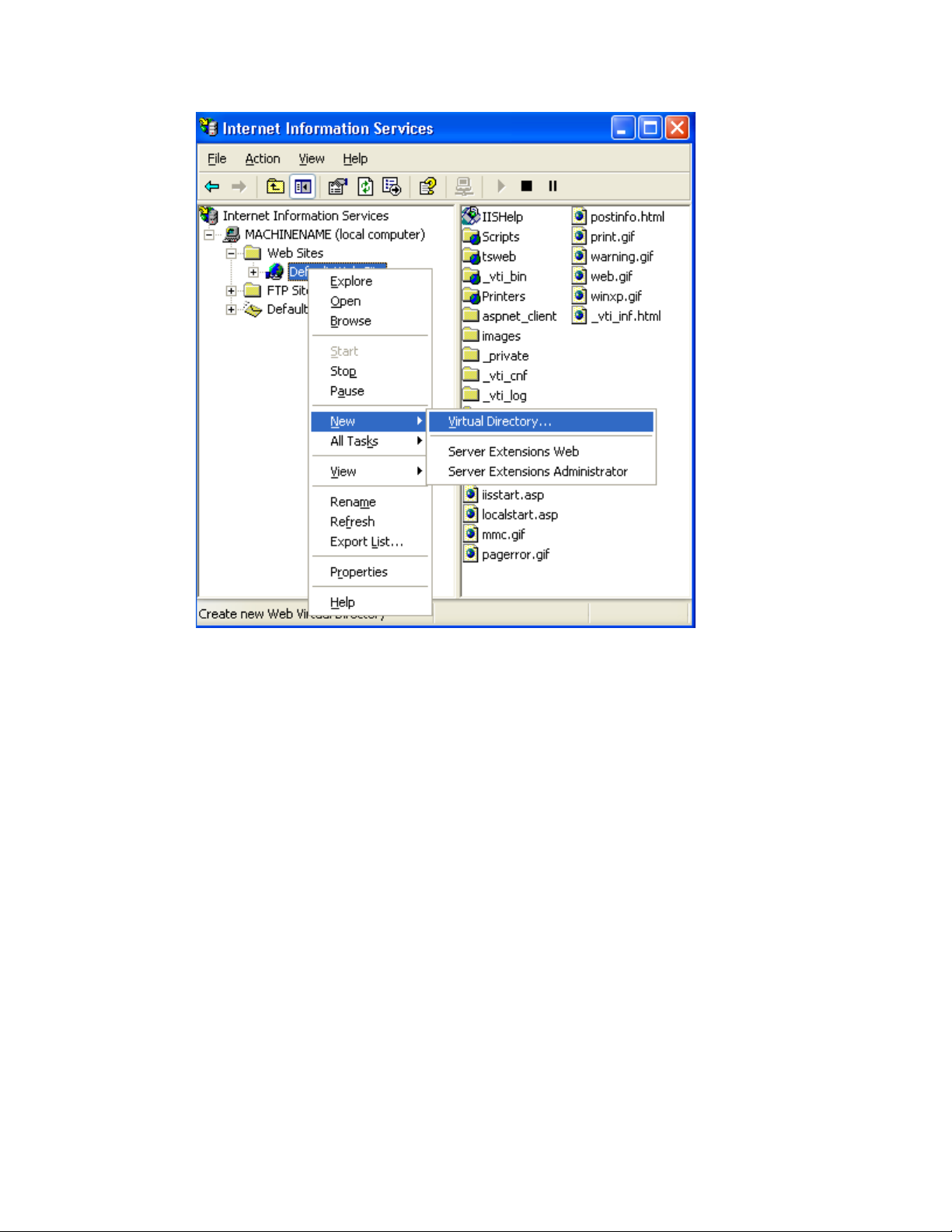This screenshot has width=952, height=1232.
Task: Select the images folder icon
Action: [x=471, y=336]
